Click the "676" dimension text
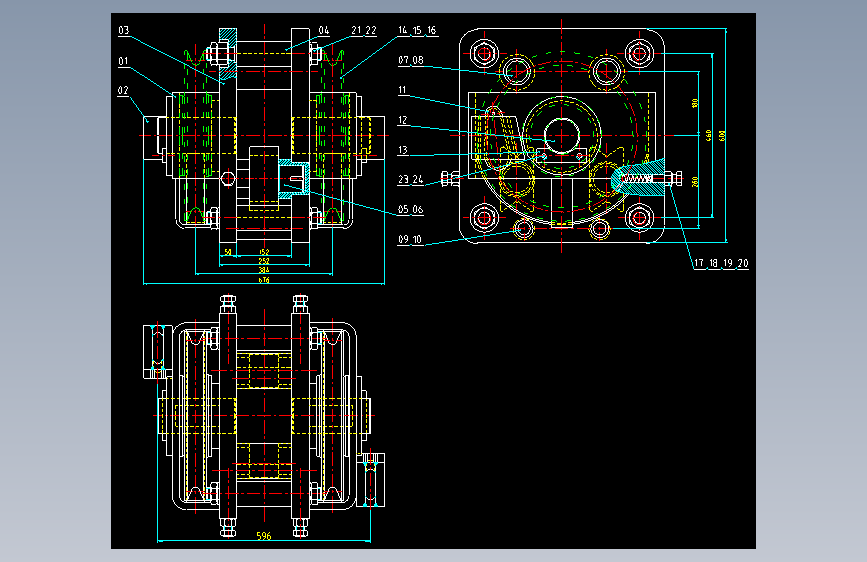Screen dimensions: 867x562 (264, 280)
